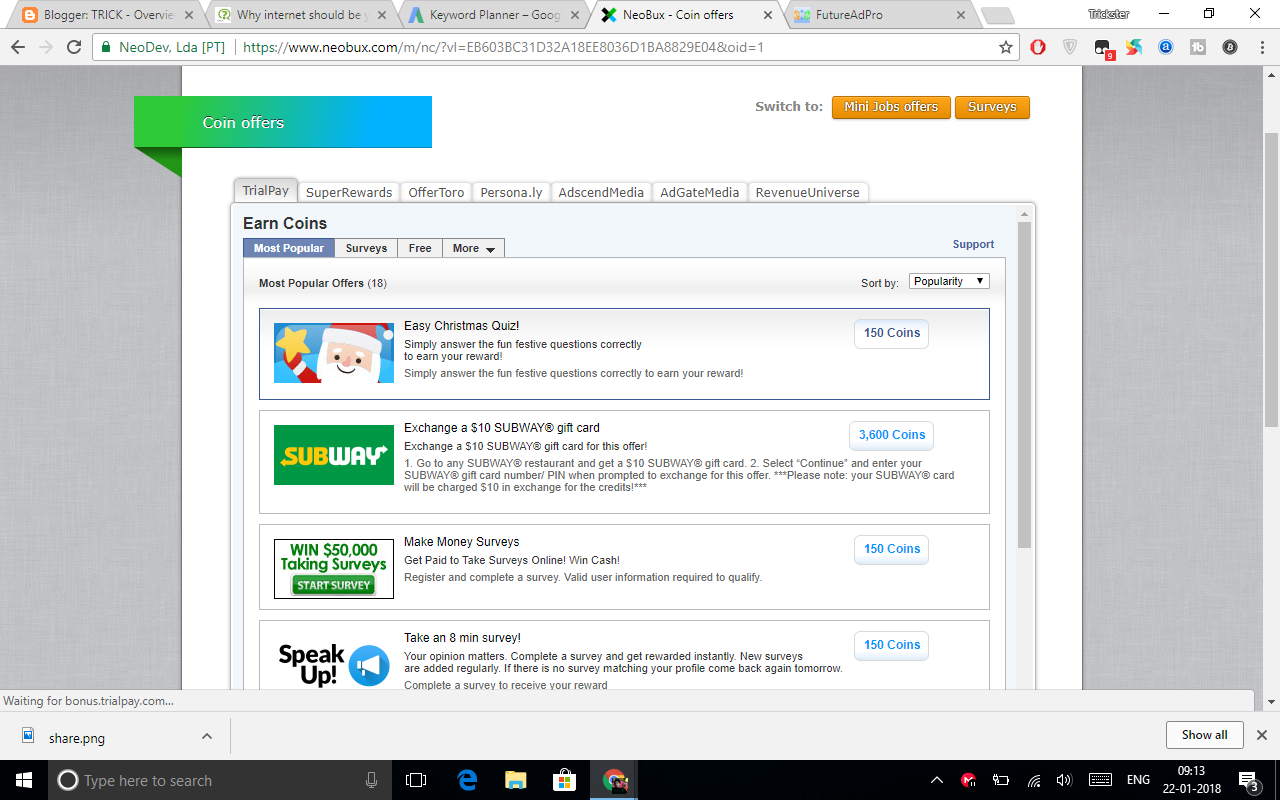1280x800 pixels.
Task: Switch to the Persona.ly tab
Action: [511, 192]
